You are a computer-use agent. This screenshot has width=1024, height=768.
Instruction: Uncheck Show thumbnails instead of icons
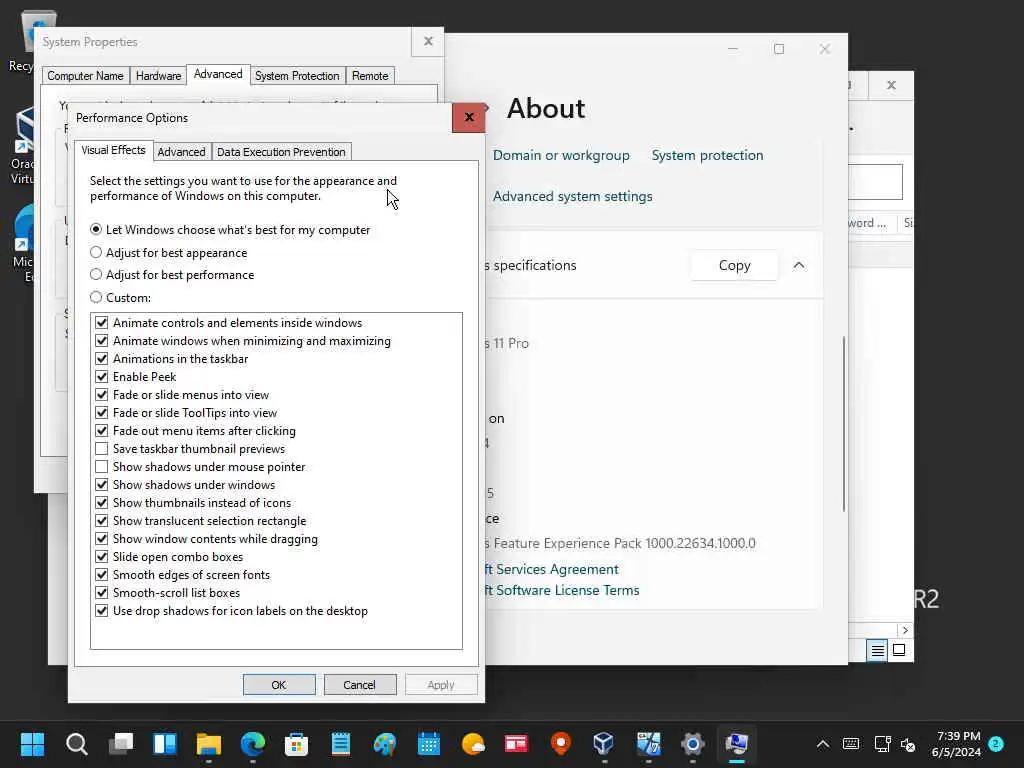click(x=101, y=503)
